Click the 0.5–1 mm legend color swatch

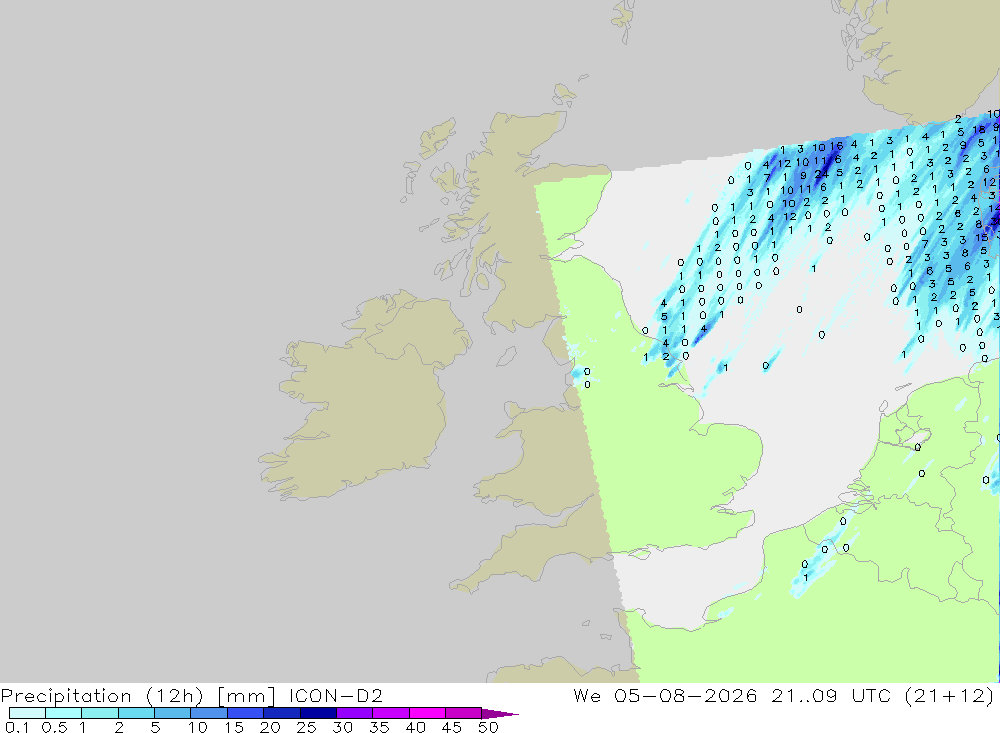click(x=63, y=713)
